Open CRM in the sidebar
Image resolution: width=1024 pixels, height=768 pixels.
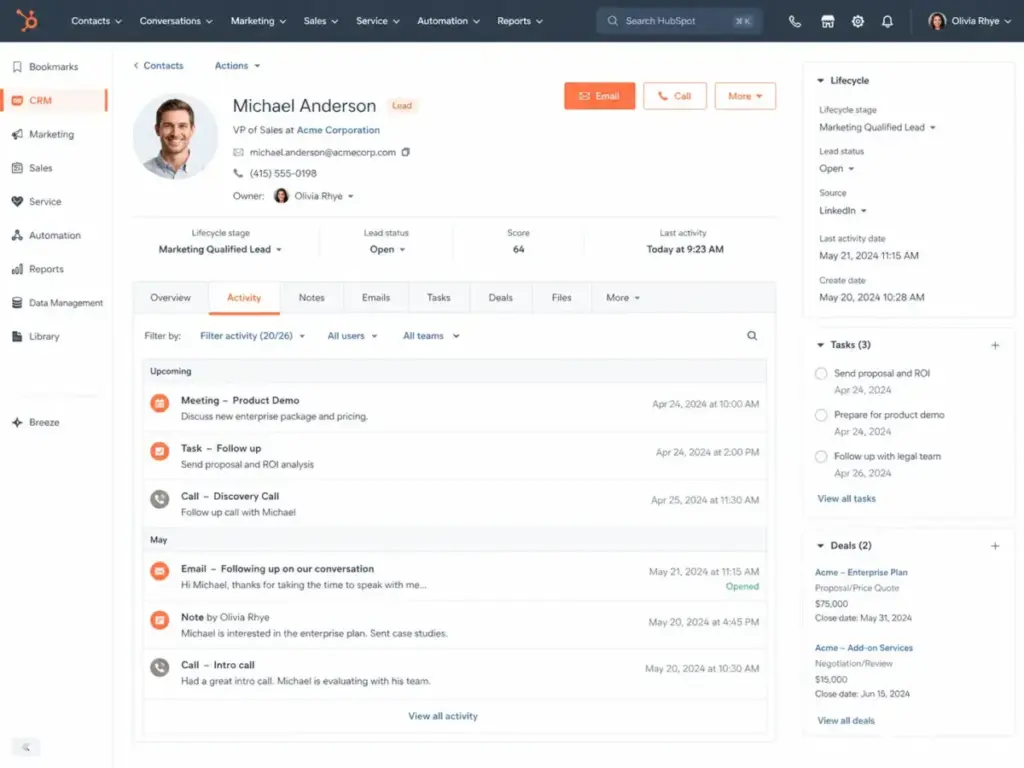[x=54, y=101]
